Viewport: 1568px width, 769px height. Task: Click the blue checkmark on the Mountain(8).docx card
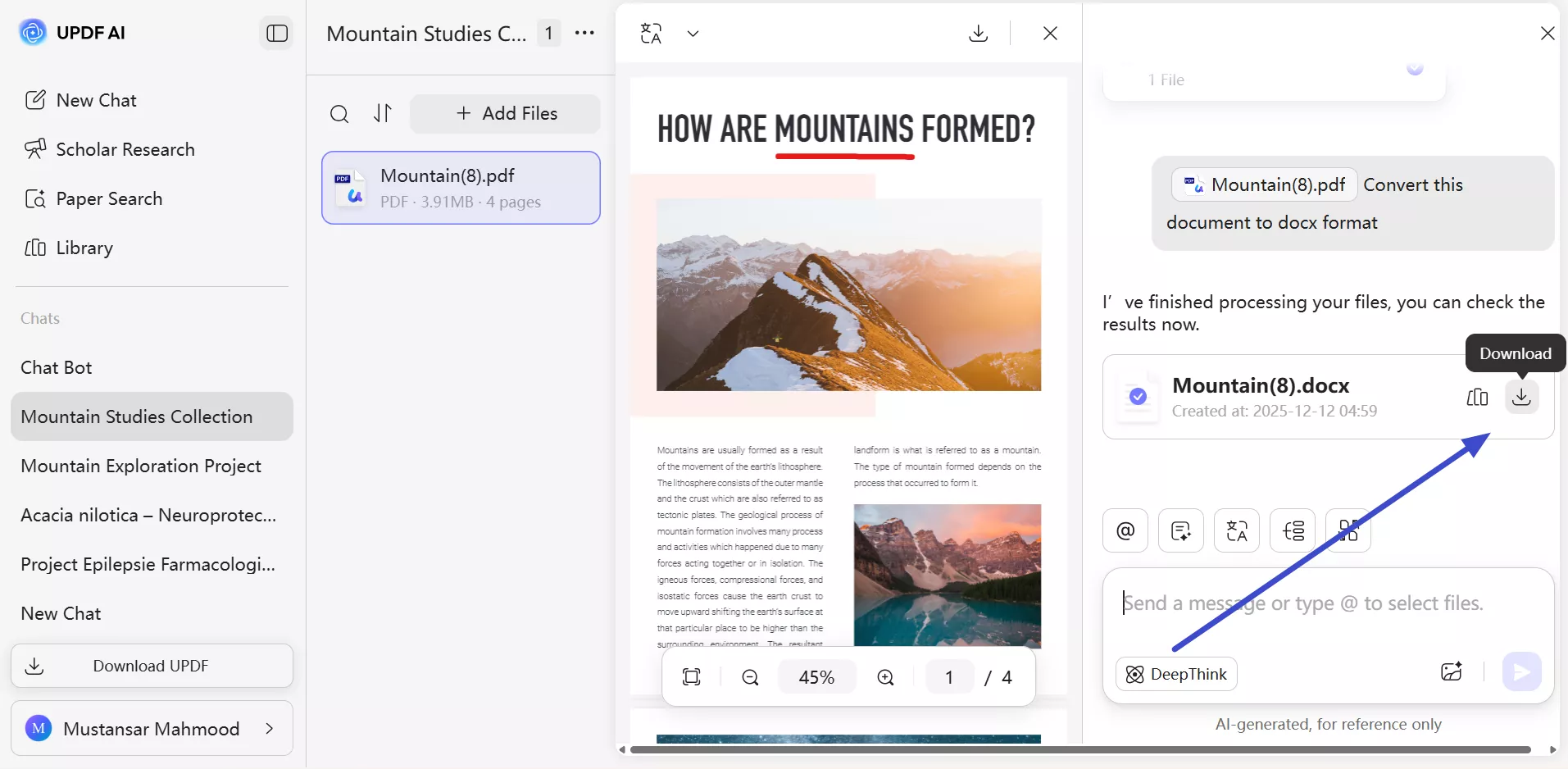click(1138, 397)
